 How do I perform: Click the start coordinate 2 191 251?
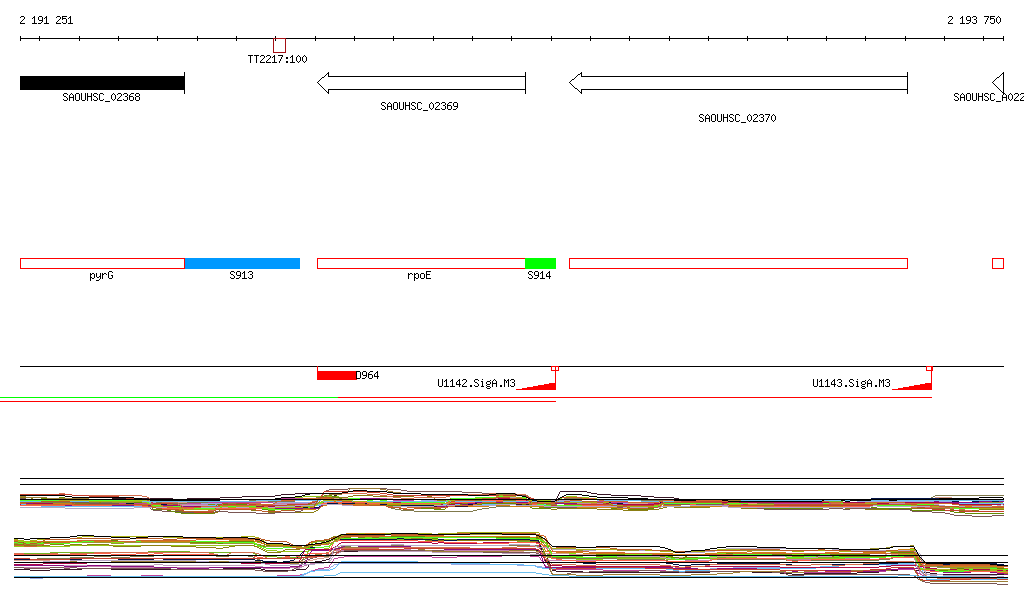pos(46,20)
